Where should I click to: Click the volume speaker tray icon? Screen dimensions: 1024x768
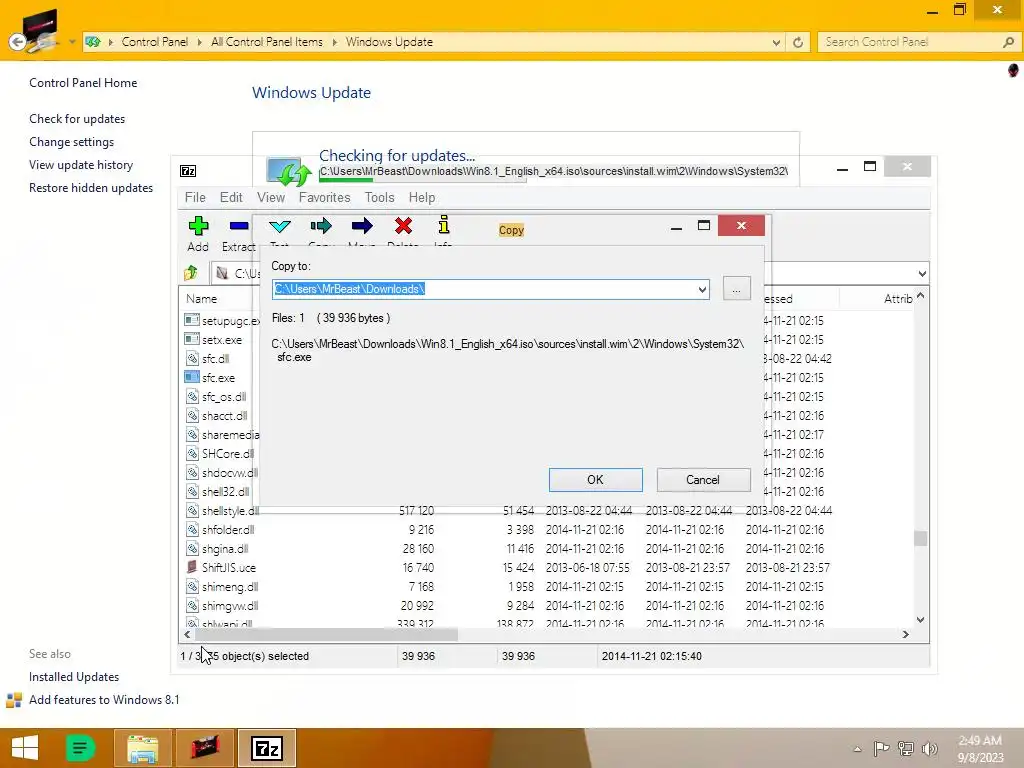(929, 748)
